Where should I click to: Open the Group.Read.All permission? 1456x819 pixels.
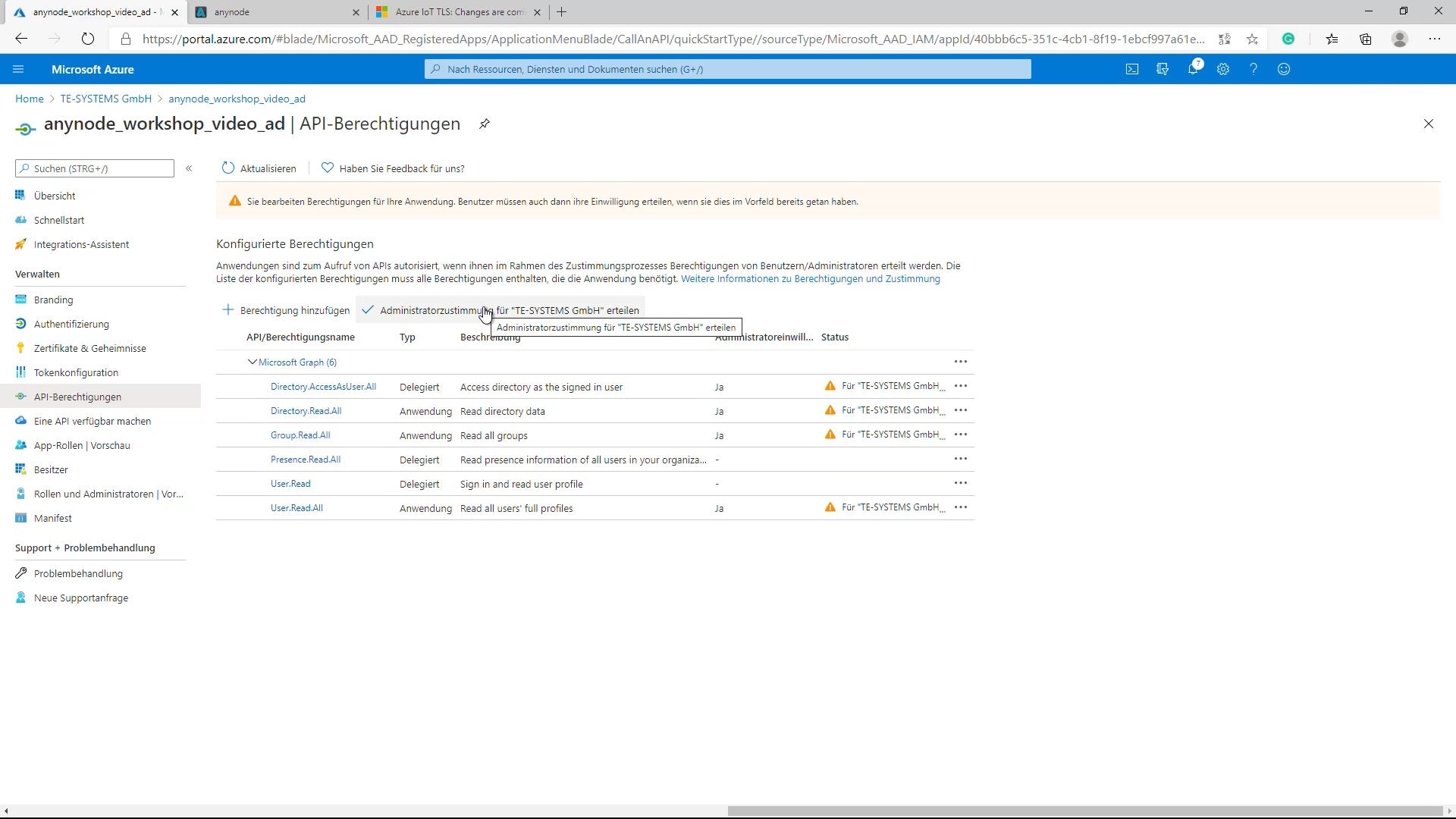tap(300, 435)
